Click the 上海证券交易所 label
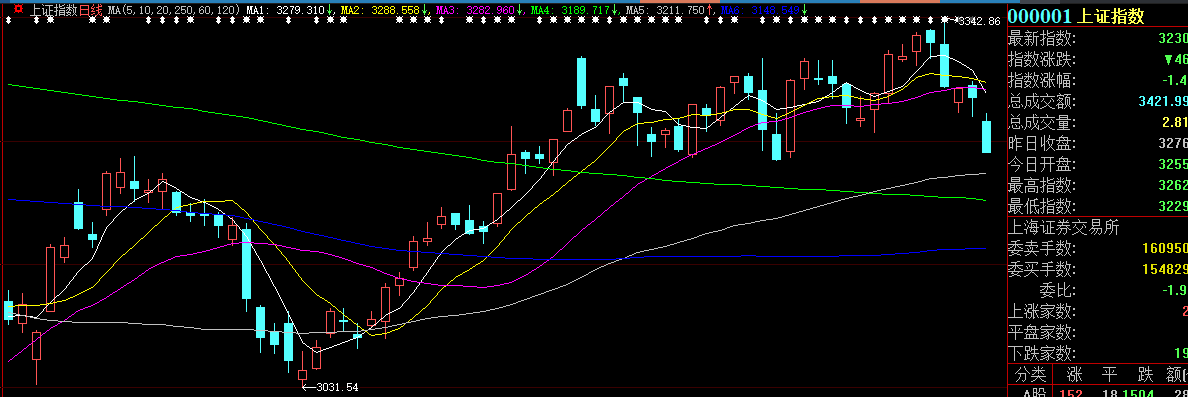This screenshot has width=1188, height=397. [x=1064, y=227]
